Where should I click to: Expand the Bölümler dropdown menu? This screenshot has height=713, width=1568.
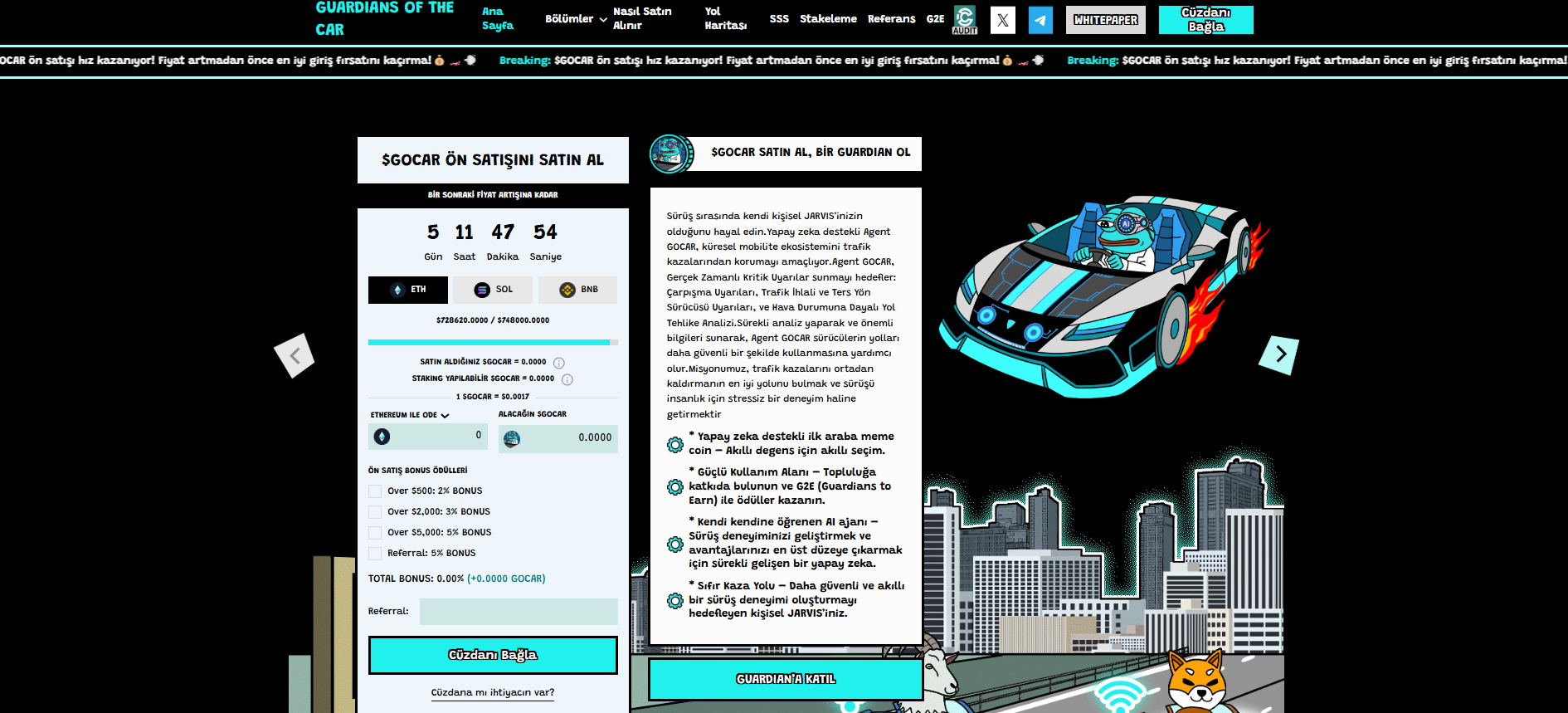(x=576, y=19)
